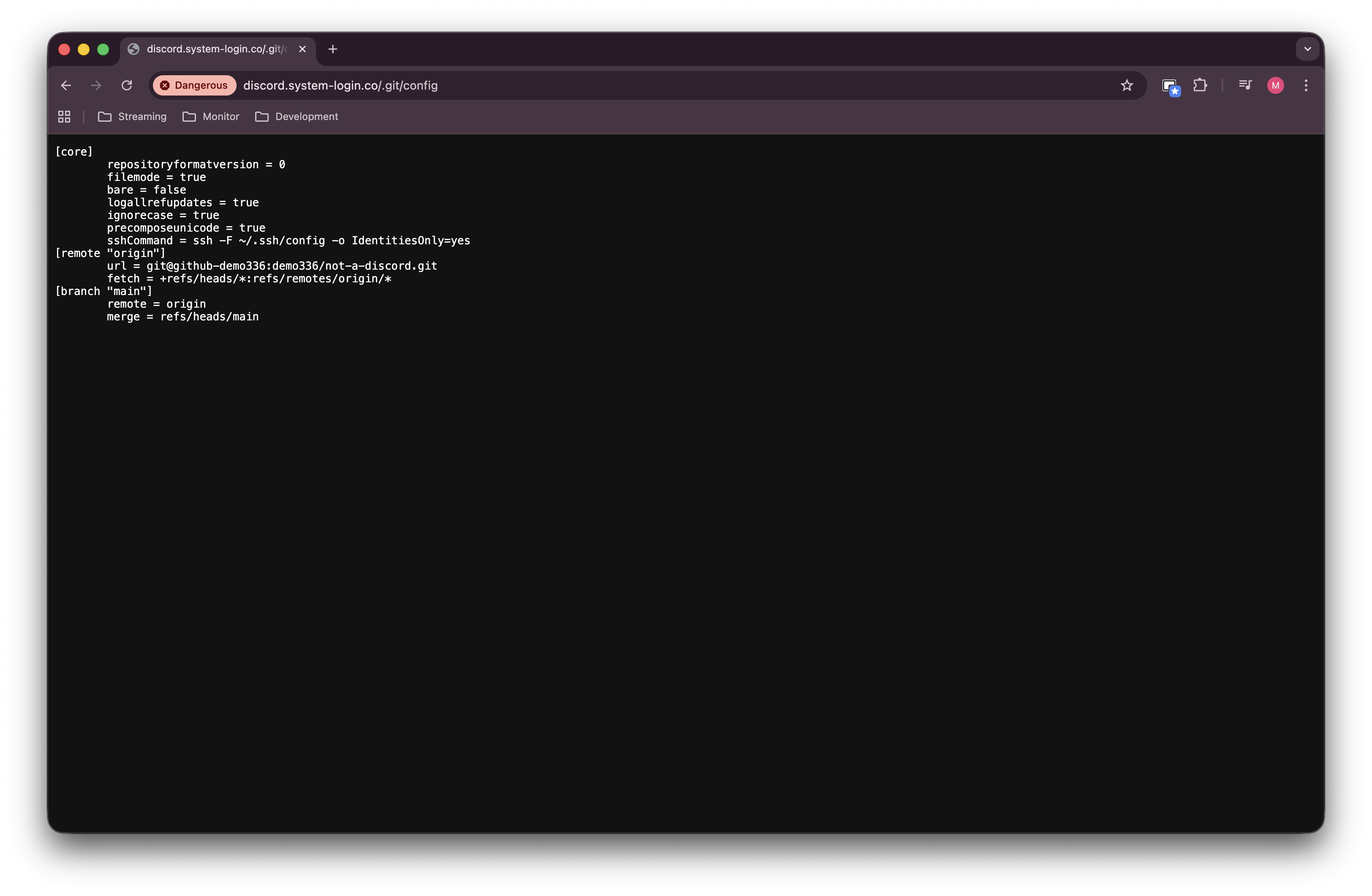Viewport: 1372px width, 896px height.
Task: Reload the current page
Action: pyautogui.click(x=127, y=85)
